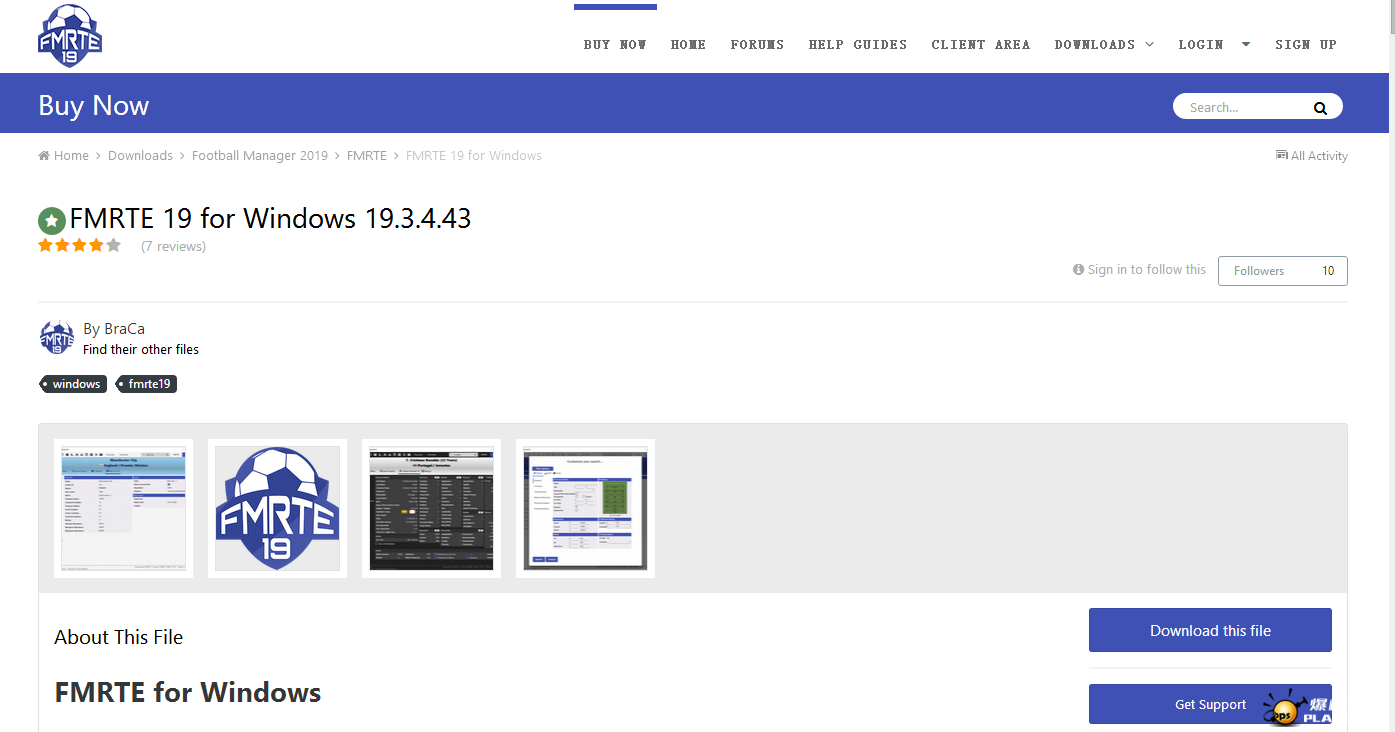Click the green featured star badge
The height and width of the screenshot is (732, 1395).
52,221
